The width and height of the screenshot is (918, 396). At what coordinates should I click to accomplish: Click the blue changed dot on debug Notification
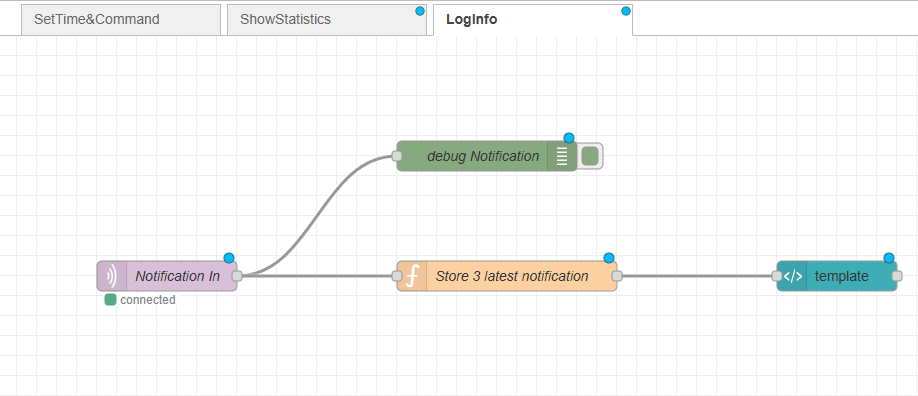click(569, 138)
